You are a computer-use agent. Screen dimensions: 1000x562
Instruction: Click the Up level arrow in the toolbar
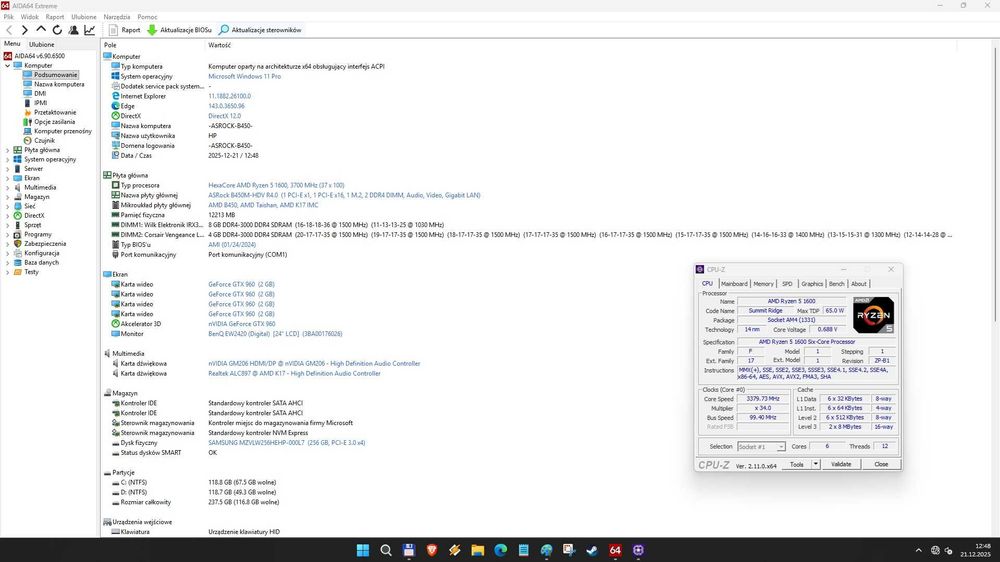click(41, 30)
